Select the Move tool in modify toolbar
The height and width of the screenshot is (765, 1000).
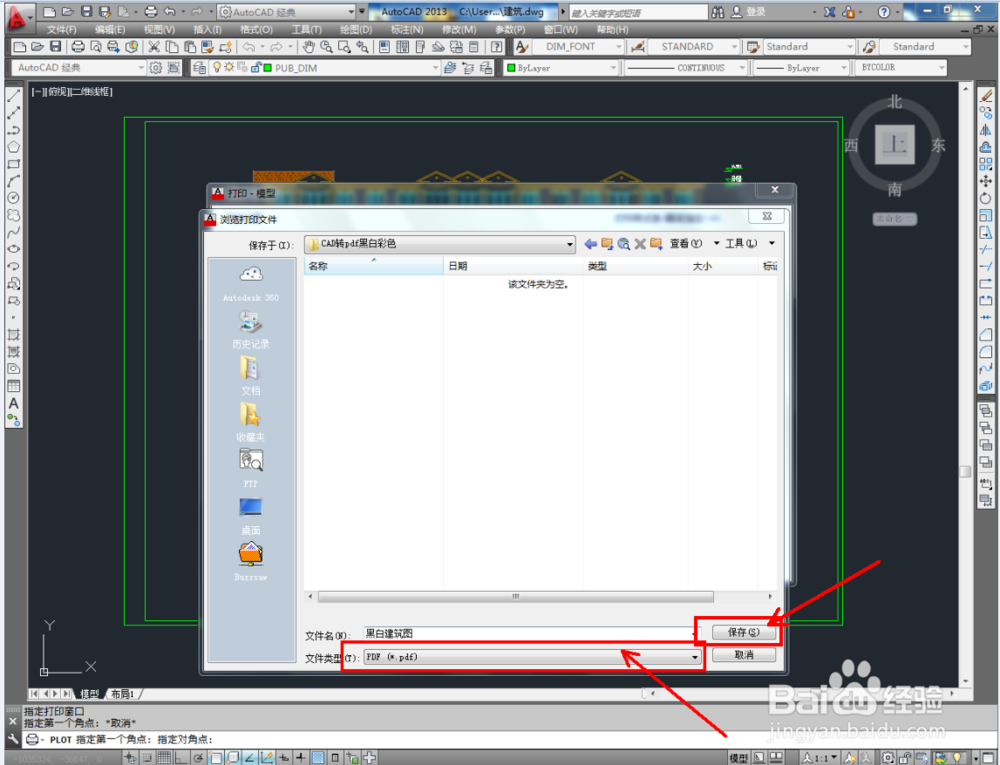[x=986, y=181]
